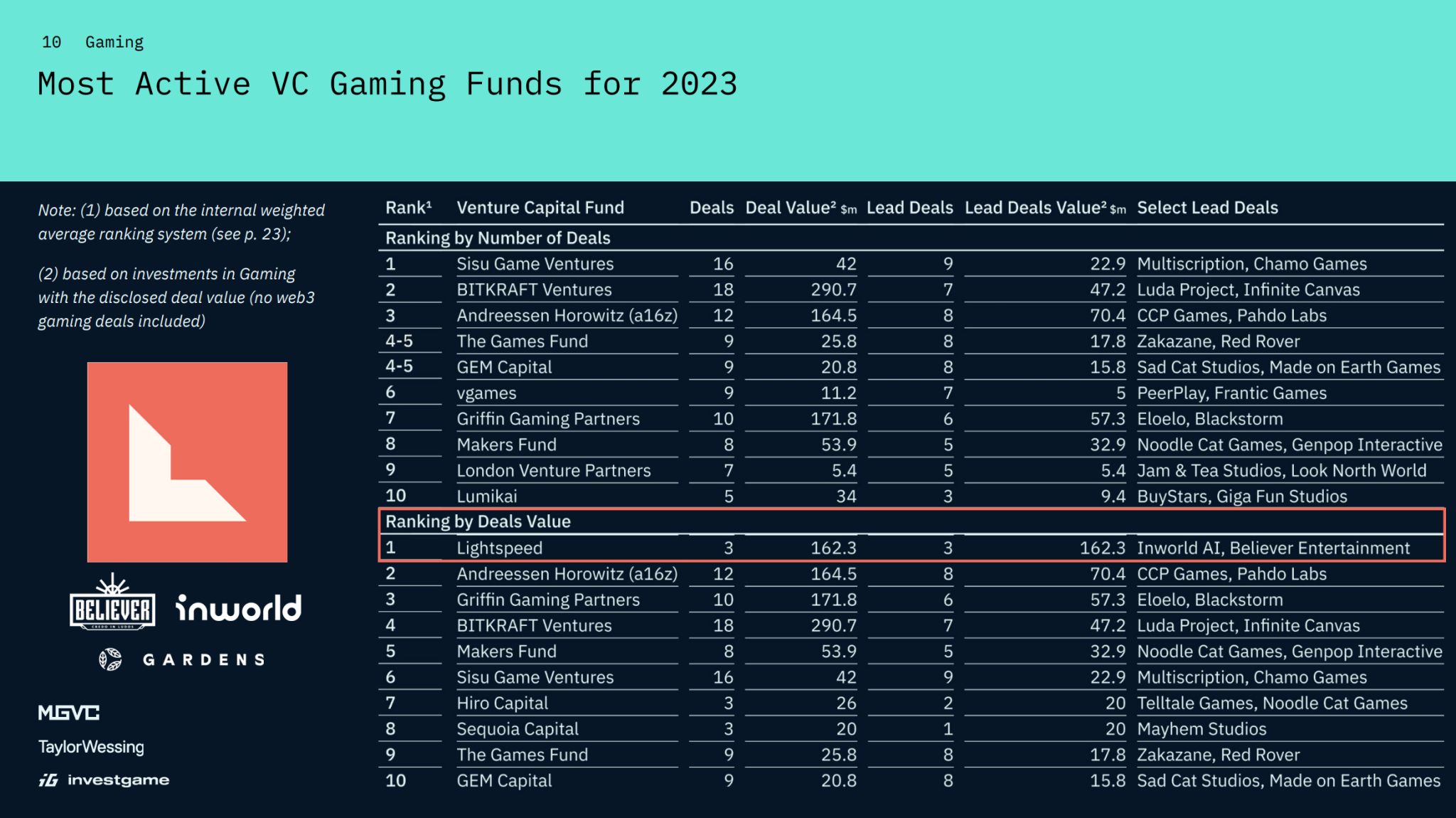
Task: Click 'Inworld AI, Believer Entertainment' lead deals cell
Action: (x=1273, y=548)
